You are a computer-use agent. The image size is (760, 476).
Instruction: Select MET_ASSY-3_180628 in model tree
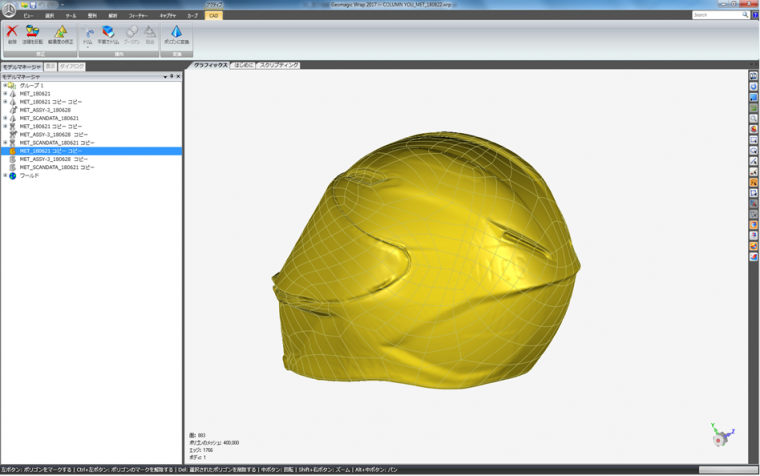click(45, 110)
